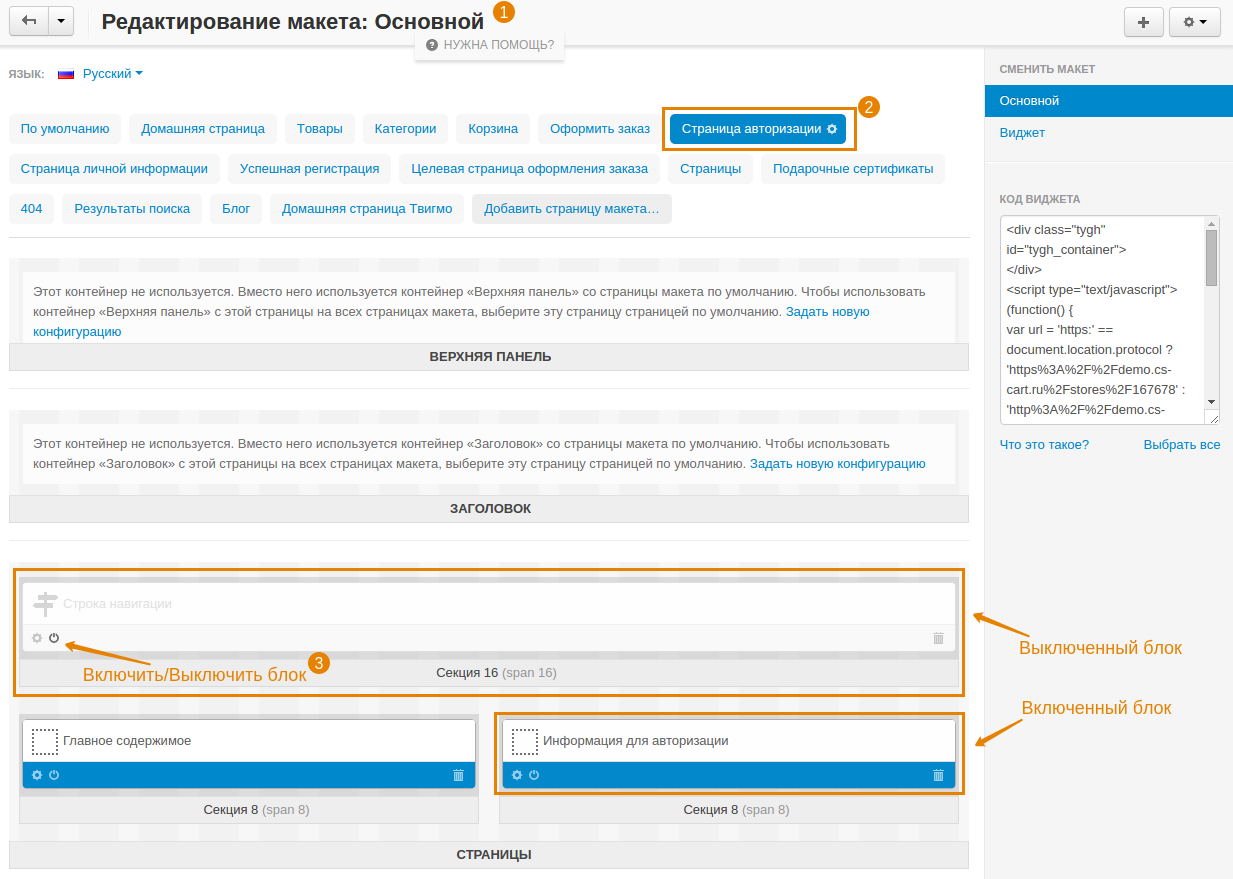
Task: Click inside the widget code text area
Action: (1100, 320)
